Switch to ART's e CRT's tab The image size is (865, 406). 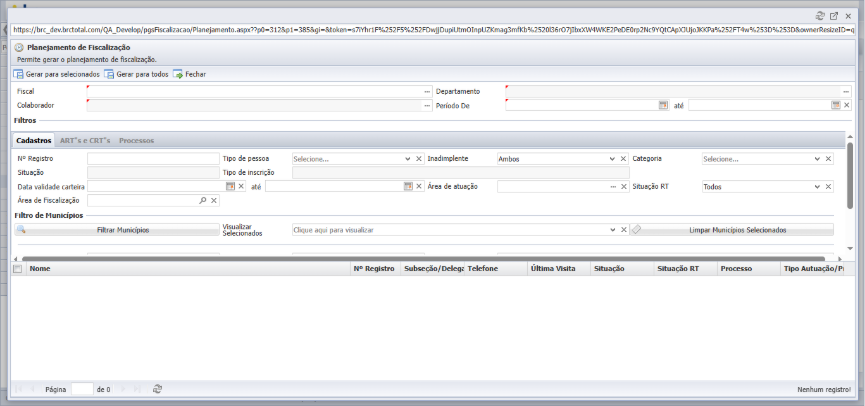[x=85, y=141]
